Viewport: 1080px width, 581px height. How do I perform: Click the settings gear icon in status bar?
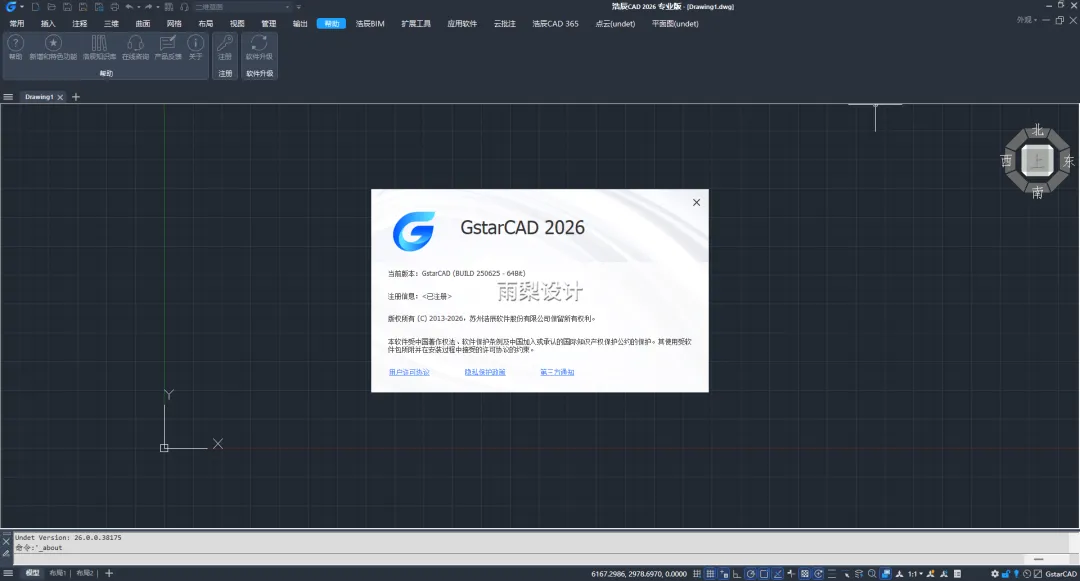click(x=995, y=573)
